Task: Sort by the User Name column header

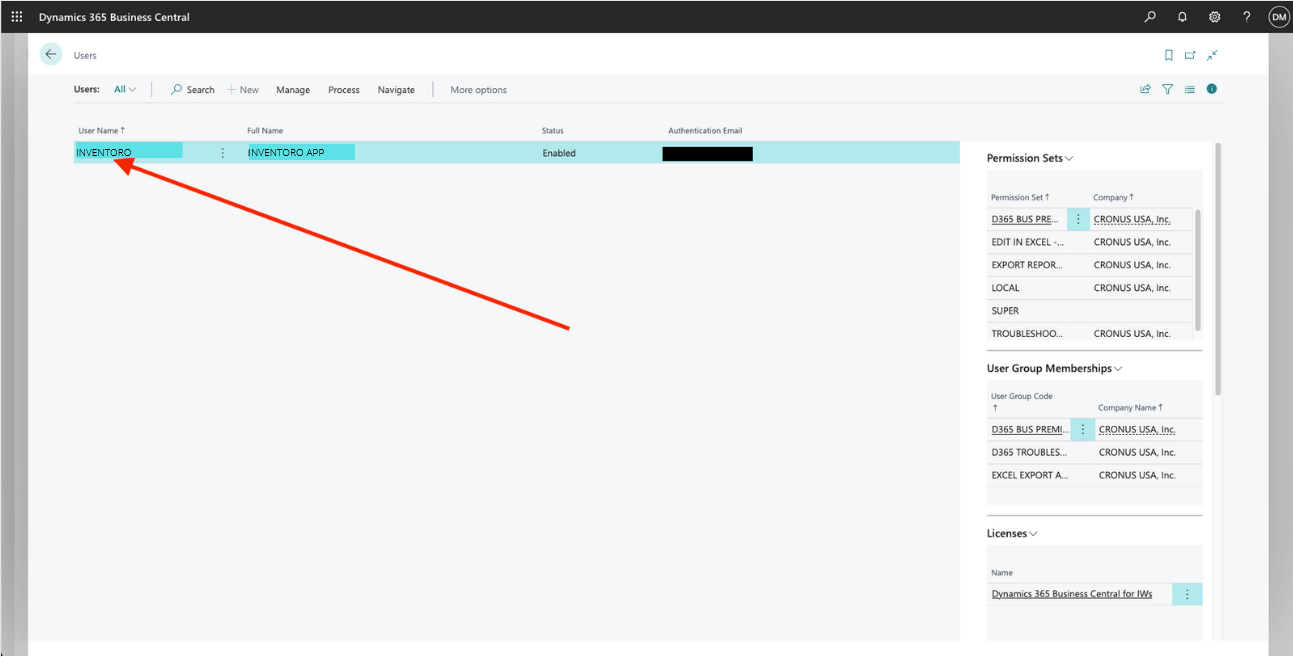Action: click(102, 130)
